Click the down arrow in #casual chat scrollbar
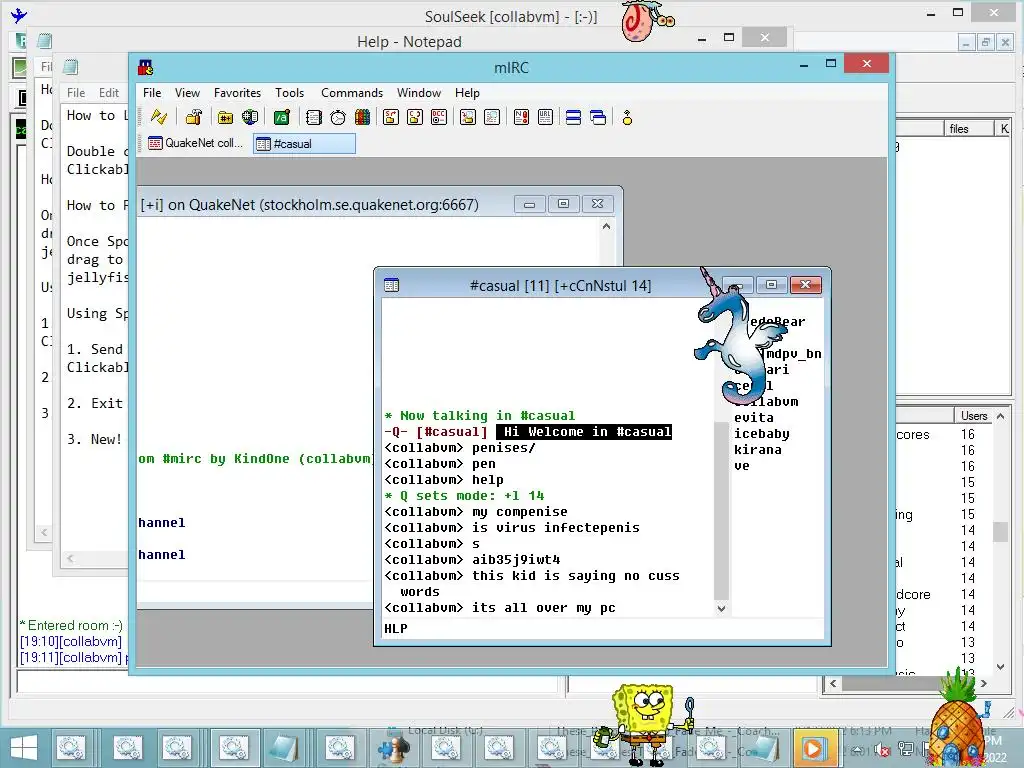Screen dimensions: 1024x768 coord(721,608)
